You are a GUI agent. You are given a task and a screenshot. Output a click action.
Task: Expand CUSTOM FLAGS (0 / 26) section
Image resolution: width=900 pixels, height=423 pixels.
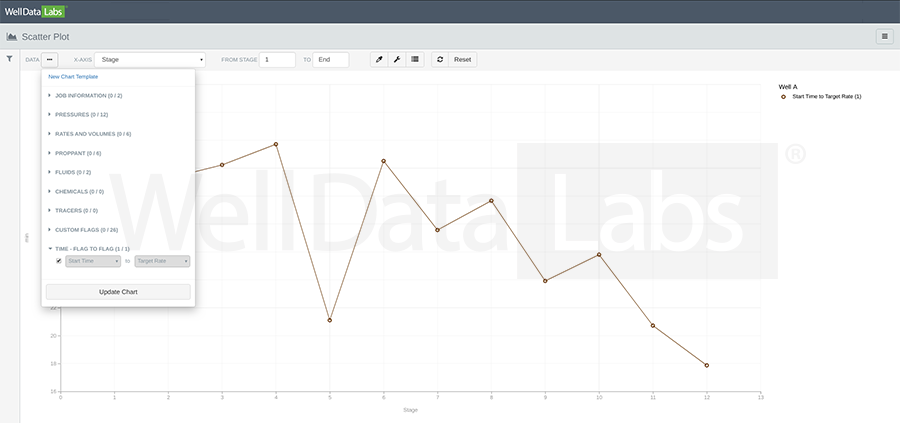[x=83, y=230]
